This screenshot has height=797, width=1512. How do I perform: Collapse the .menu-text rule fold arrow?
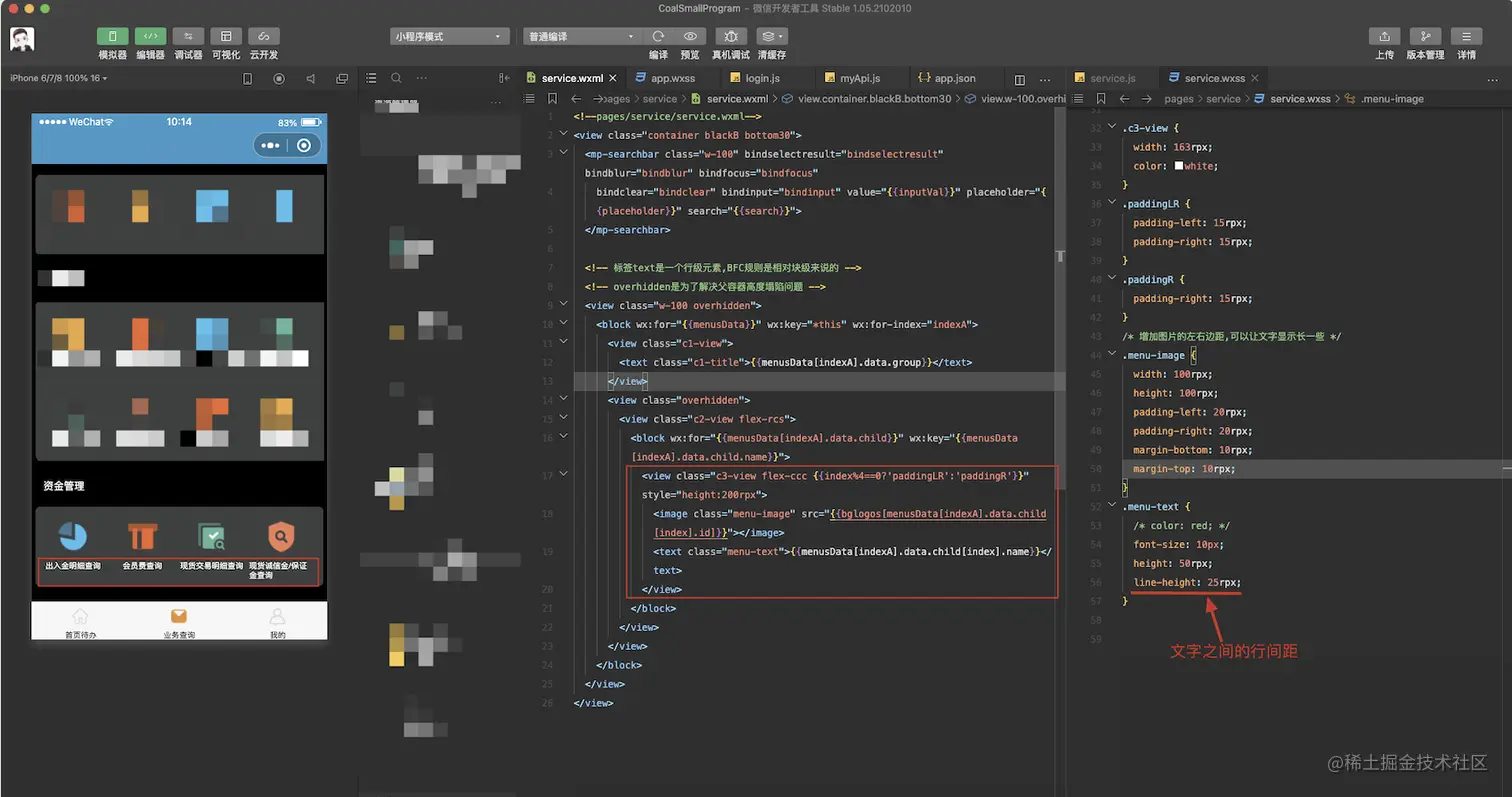tap(1112, 506)
